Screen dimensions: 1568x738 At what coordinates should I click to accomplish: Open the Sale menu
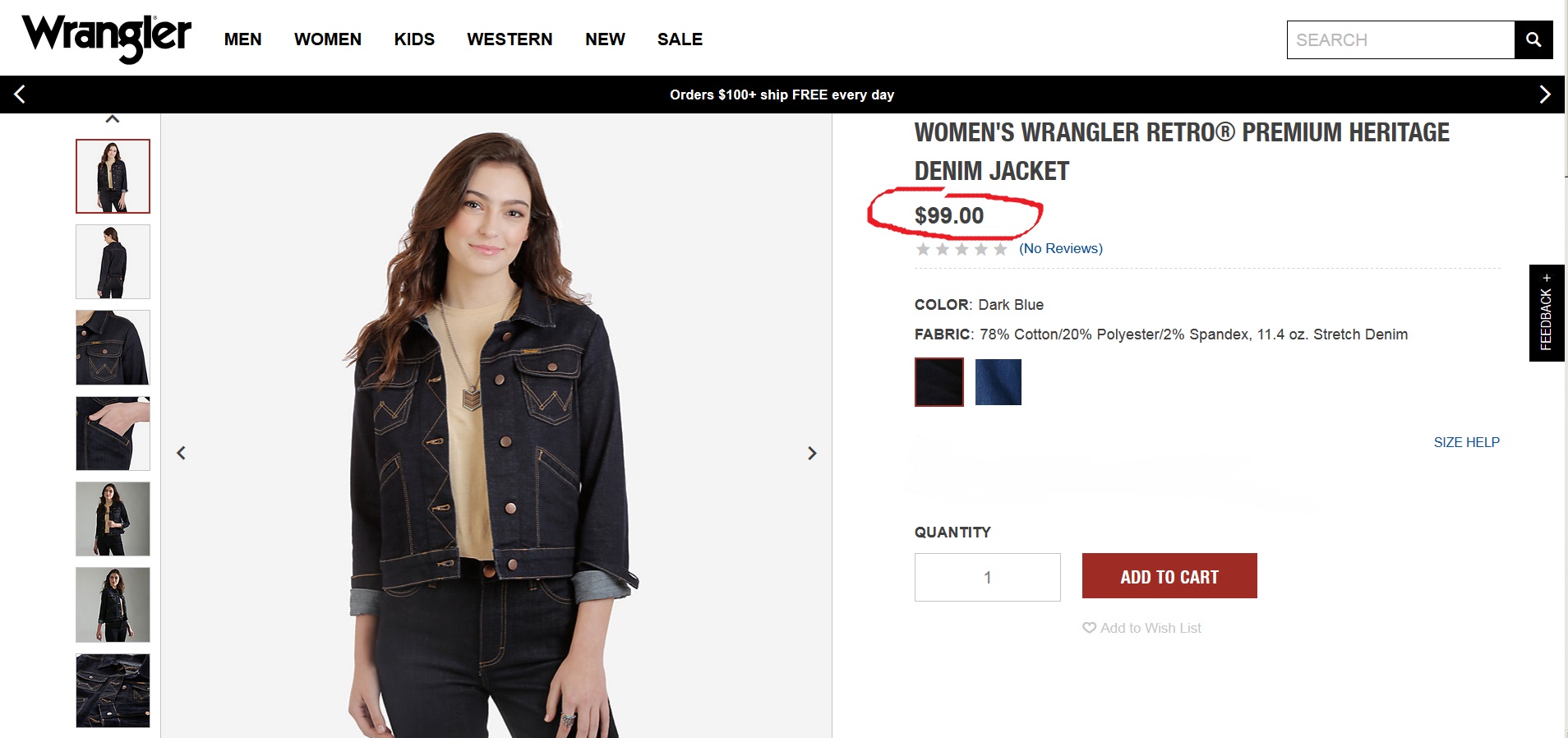[x=680, y=39]
